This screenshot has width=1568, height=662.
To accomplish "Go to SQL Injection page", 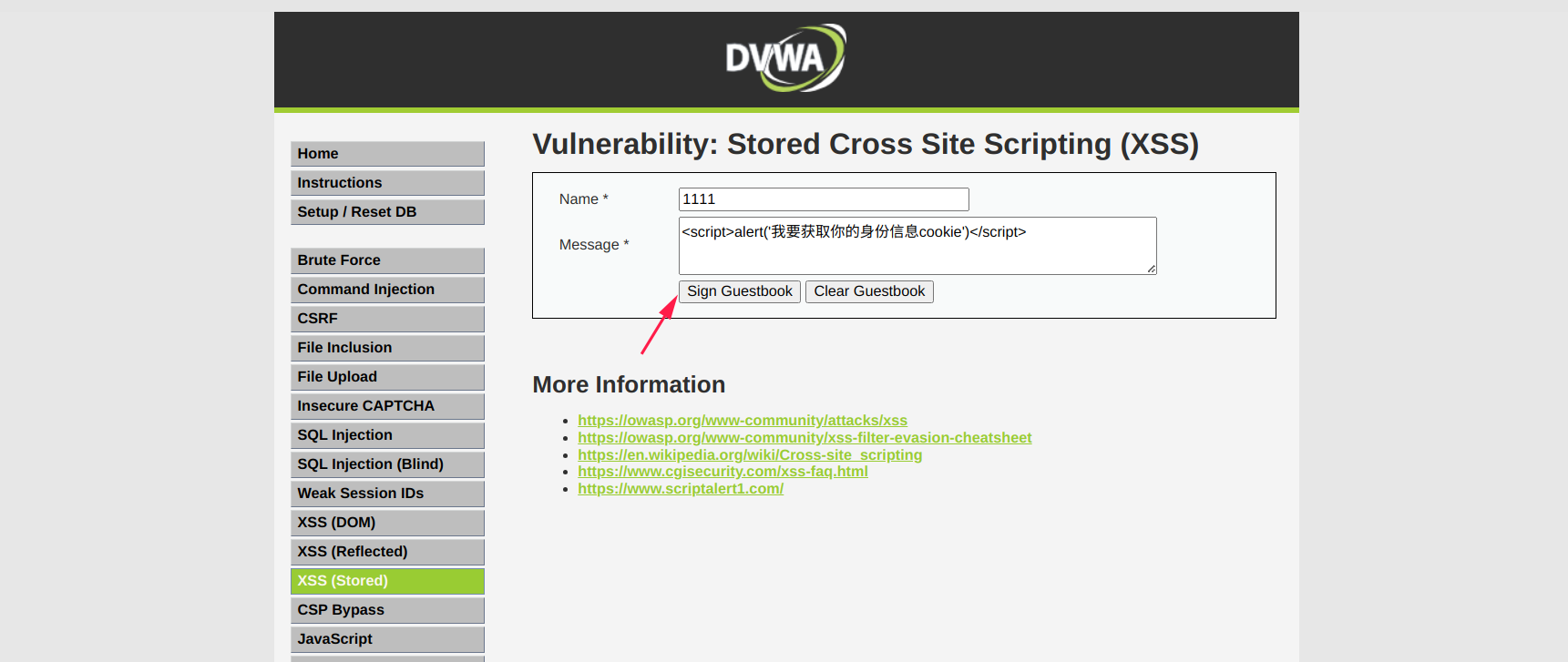I will pyautogui.click(x=387, y=435).
